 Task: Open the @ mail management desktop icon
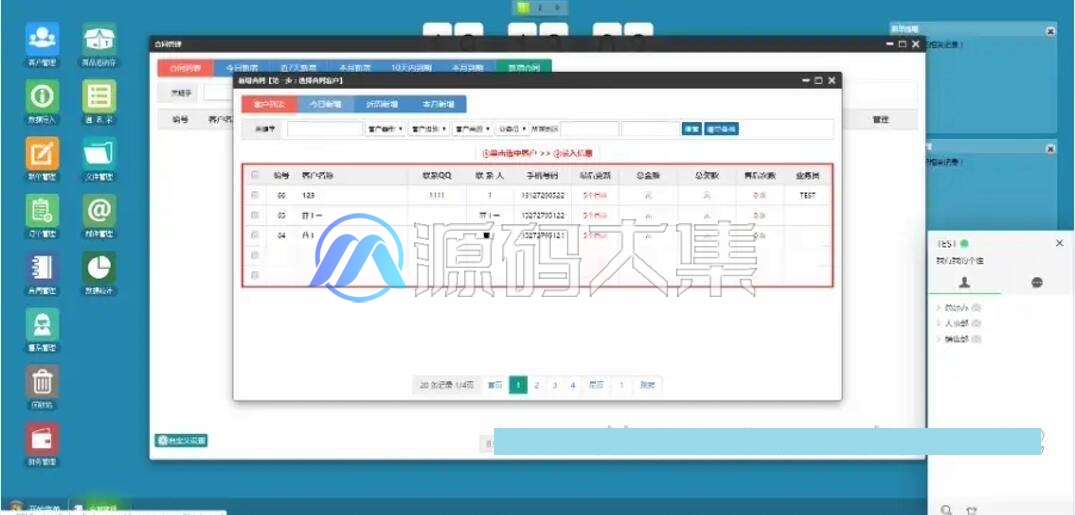coord(99,211)
